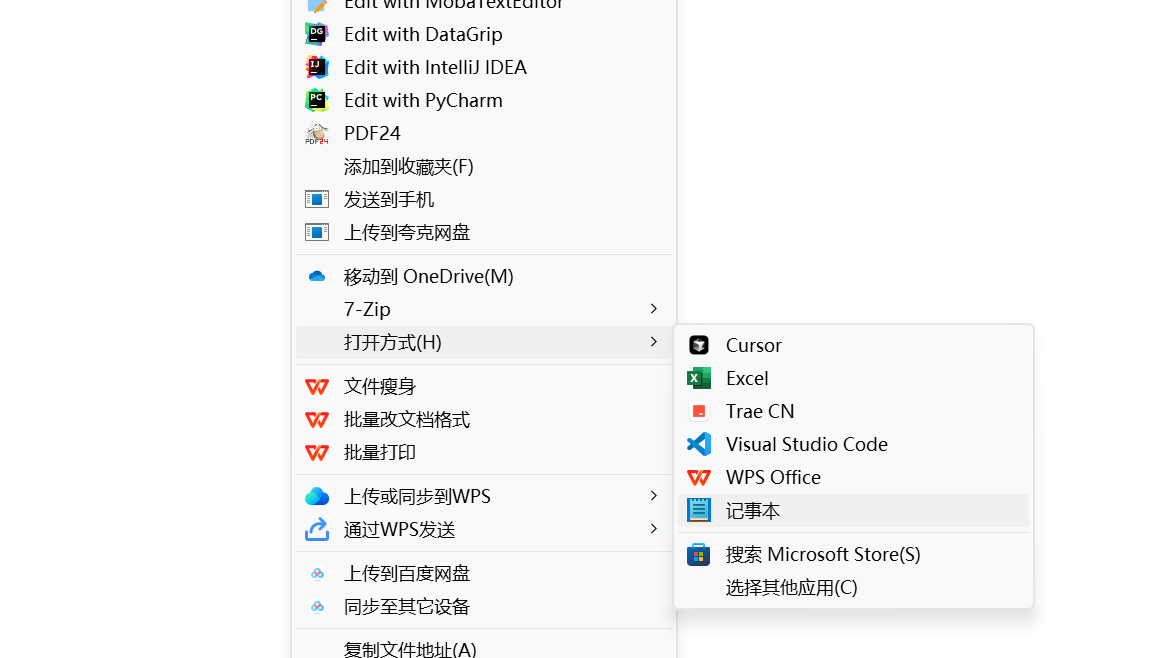Expand the 7-Zip submenu arrow

(654, 309)
